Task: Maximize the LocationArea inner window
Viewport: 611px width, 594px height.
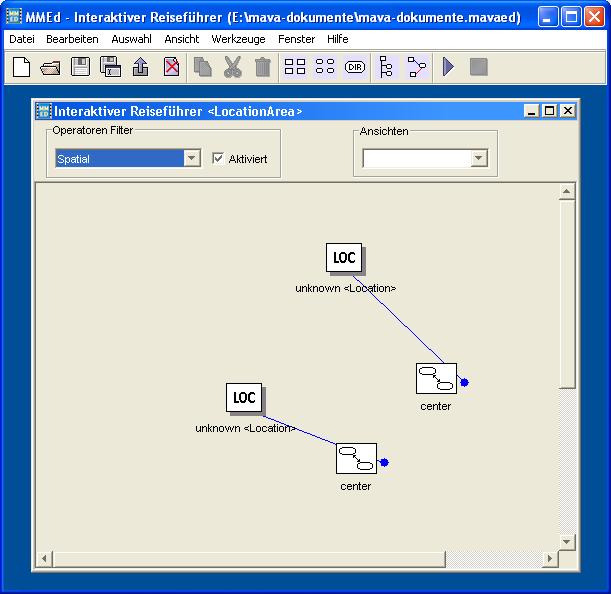Action: pyautogui.click(x=549, y=111)
